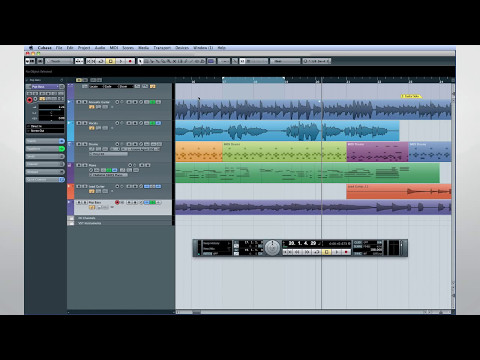The image size is (480, 360).
Task: Select the orange MIDI Drums clip
Action: 199,152
